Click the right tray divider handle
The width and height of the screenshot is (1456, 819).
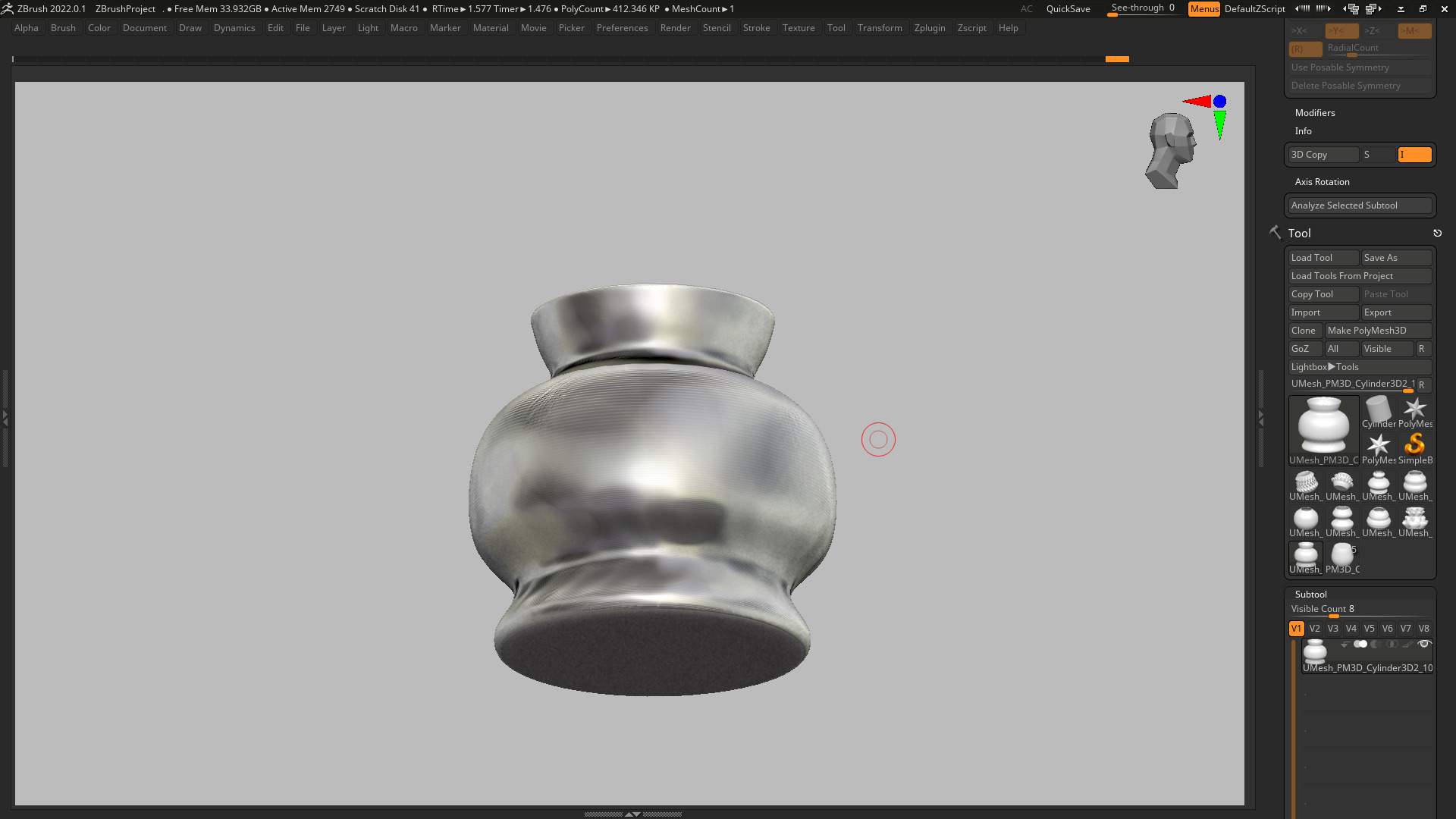[1260, 417]
